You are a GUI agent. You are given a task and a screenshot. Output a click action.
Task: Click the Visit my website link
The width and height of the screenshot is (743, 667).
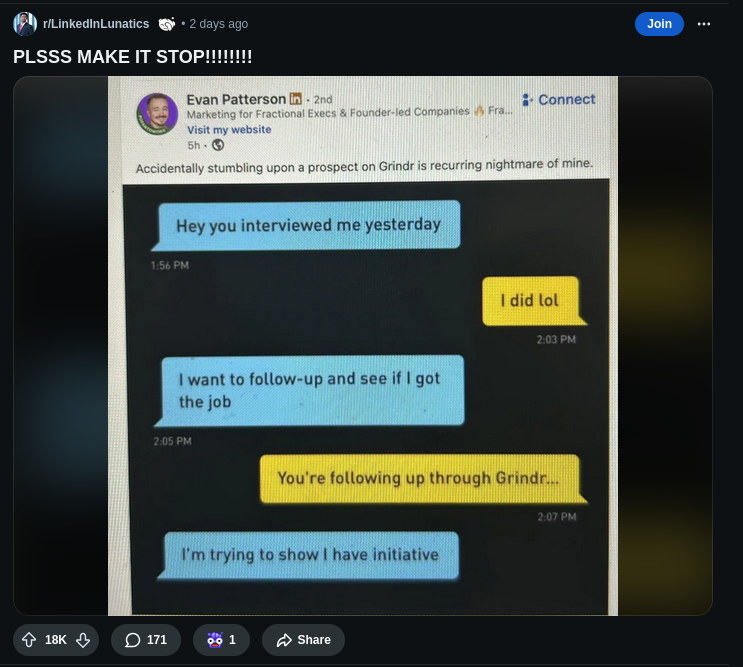tap(229, 129)
